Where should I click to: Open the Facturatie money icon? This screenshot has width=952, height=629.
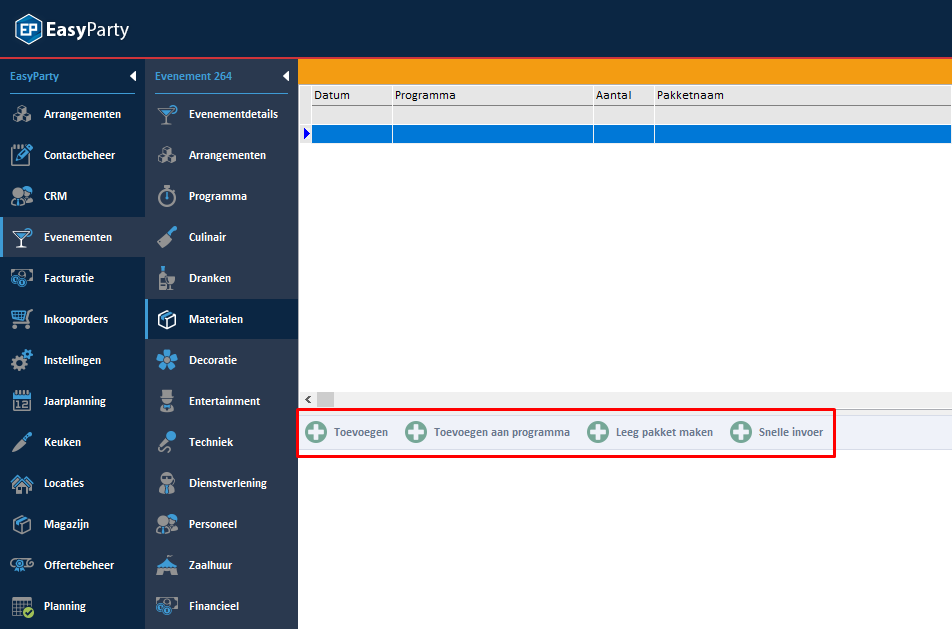(x=22, y=278)
